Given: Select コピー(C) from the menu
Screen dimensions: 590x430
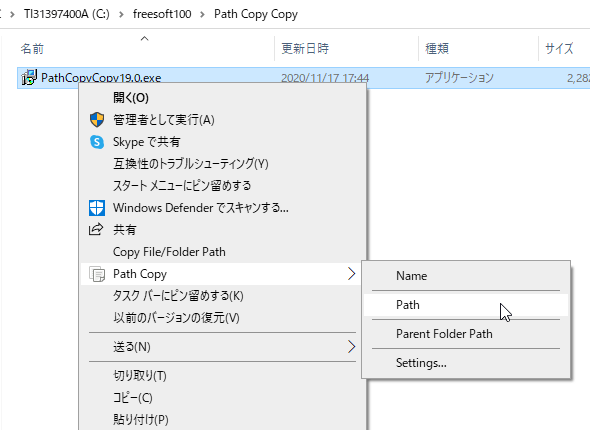Looking at the screenshot, I should [x=223, y=398].
